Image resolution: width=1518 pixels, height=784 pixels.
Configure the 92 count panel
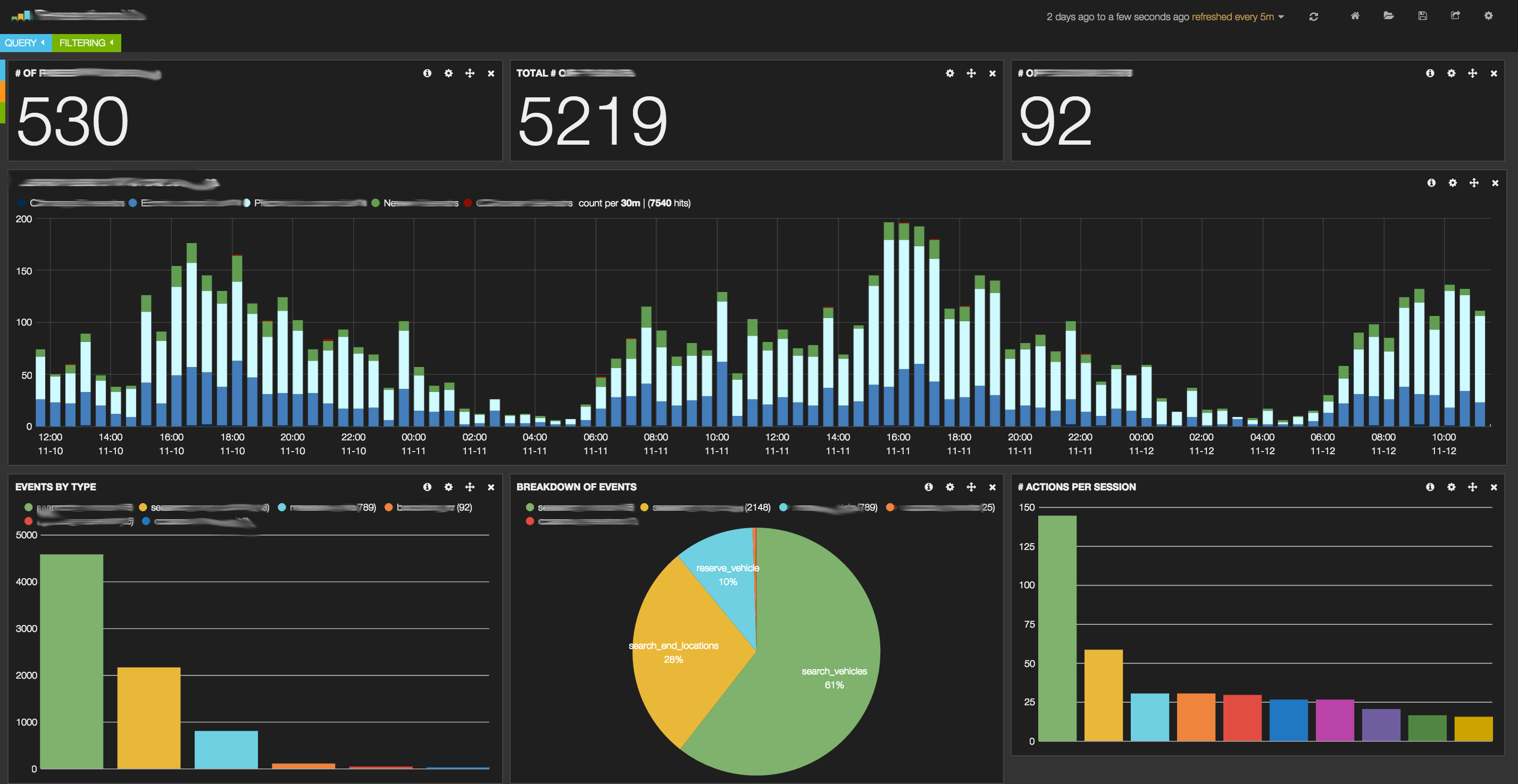[x=1452, y=73]
